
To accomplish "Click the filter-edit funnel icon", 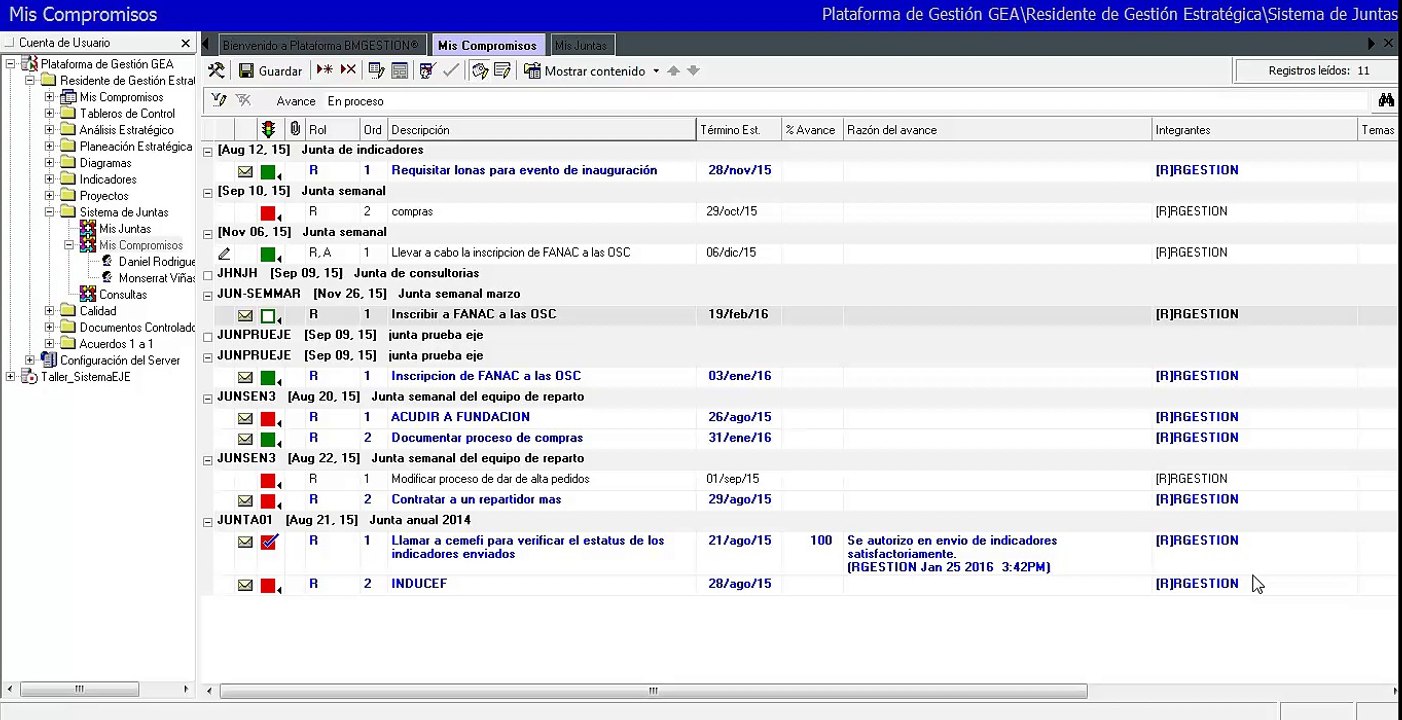I will (219, 100).
